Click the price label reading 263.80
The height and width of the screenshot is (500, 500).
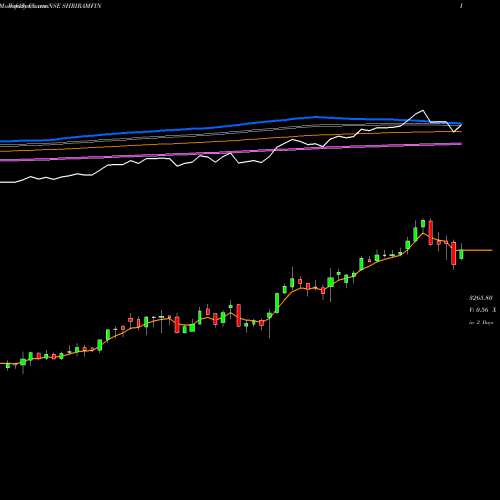[x=481, y=298]
